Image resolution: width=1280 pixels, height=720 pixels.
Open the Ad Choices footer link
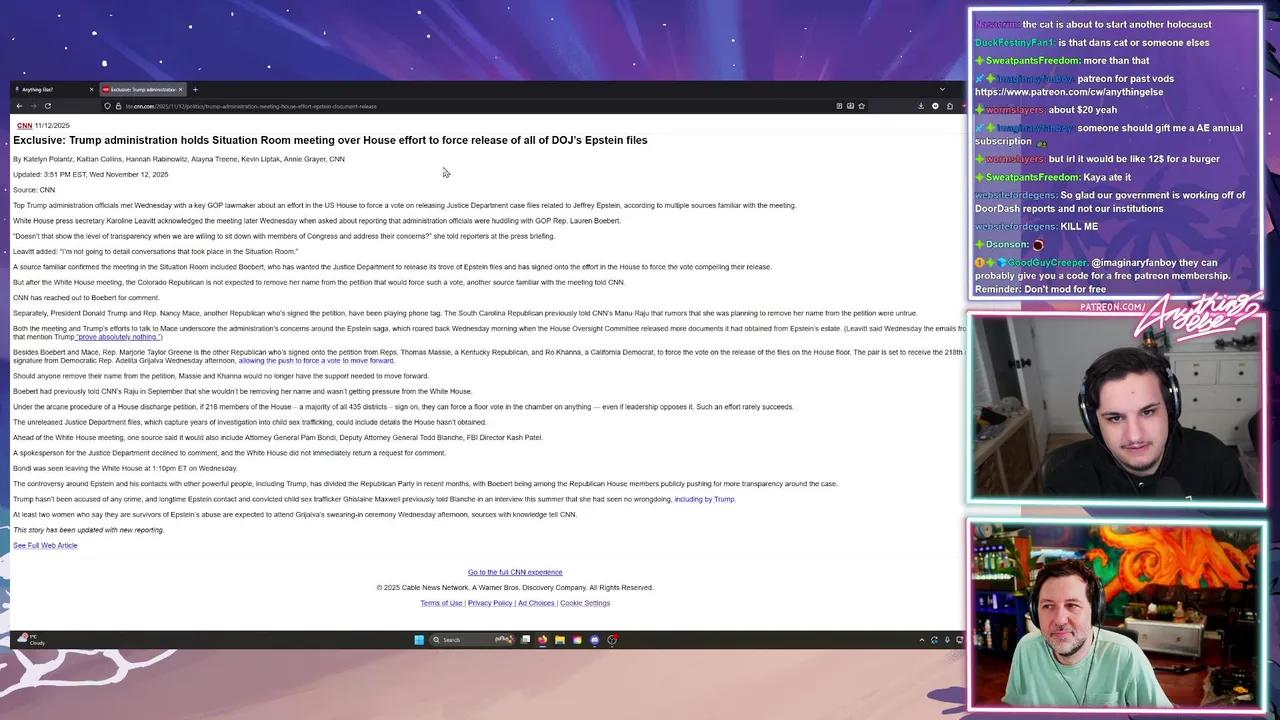(536, 603)
